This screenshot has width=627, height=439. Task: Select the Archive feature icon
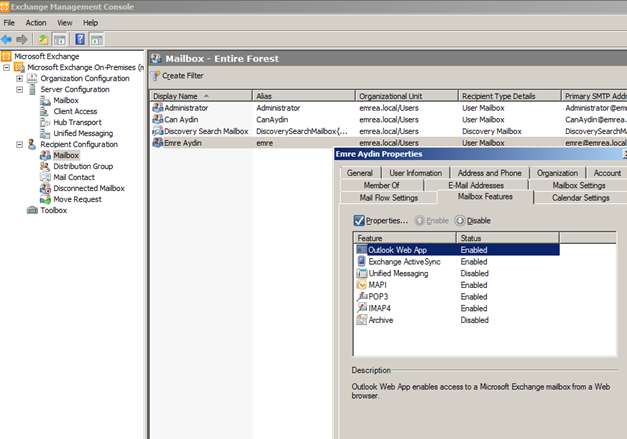[x=361, y=320]
